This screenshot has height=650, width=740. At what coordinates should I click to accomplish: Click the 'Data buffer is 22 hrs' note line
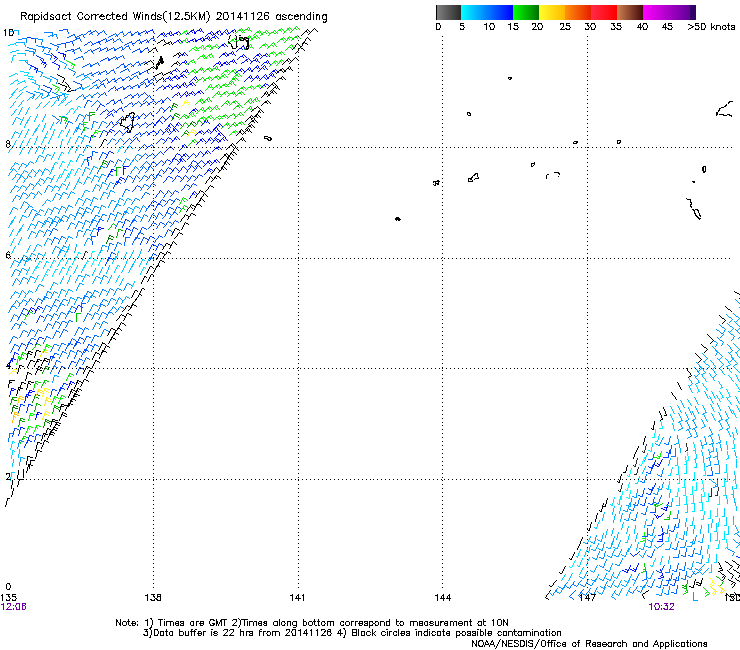[352, 633]
